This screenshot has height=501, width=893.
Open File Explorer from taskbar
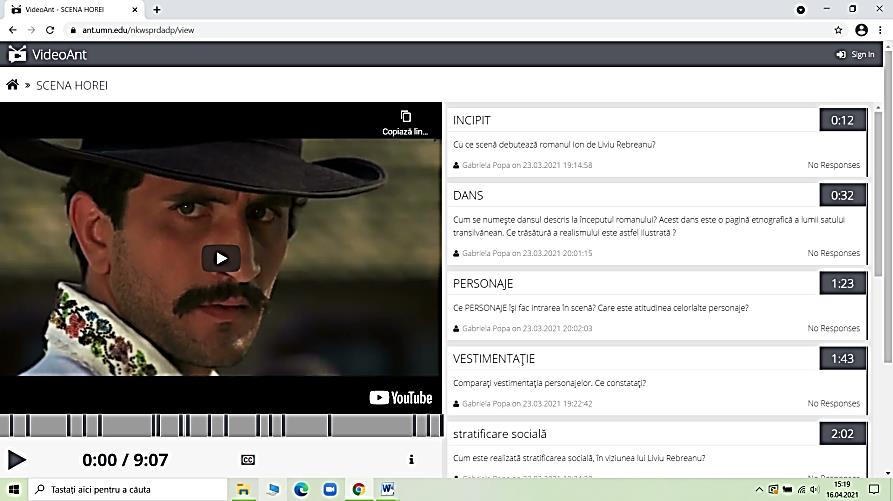tap(243, 490)
